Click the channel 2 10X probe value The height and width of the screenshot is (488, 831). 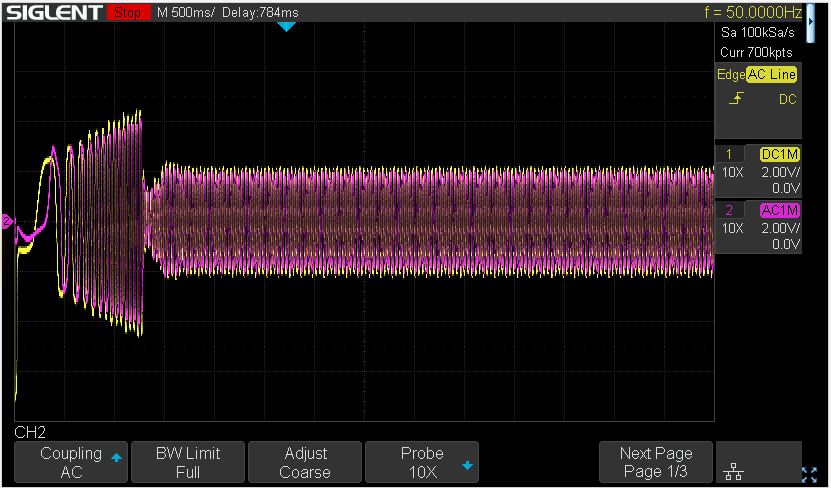click(x=733, y=228)
